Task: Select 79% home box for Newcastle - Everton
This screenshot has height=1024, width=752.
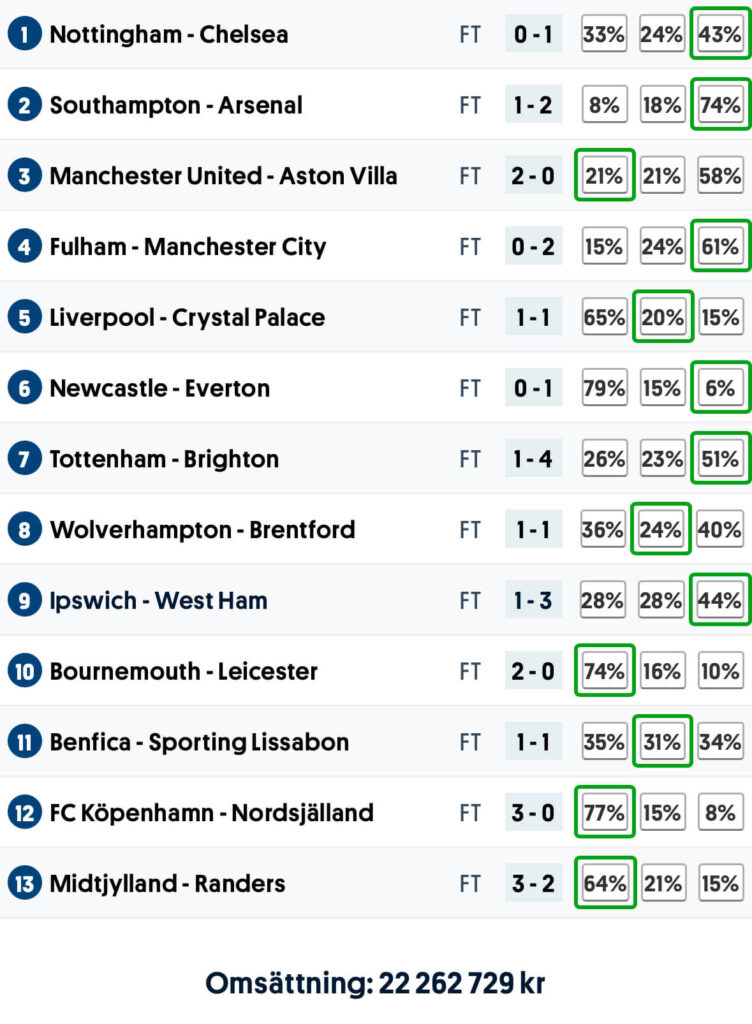Action: click(604, 389)
